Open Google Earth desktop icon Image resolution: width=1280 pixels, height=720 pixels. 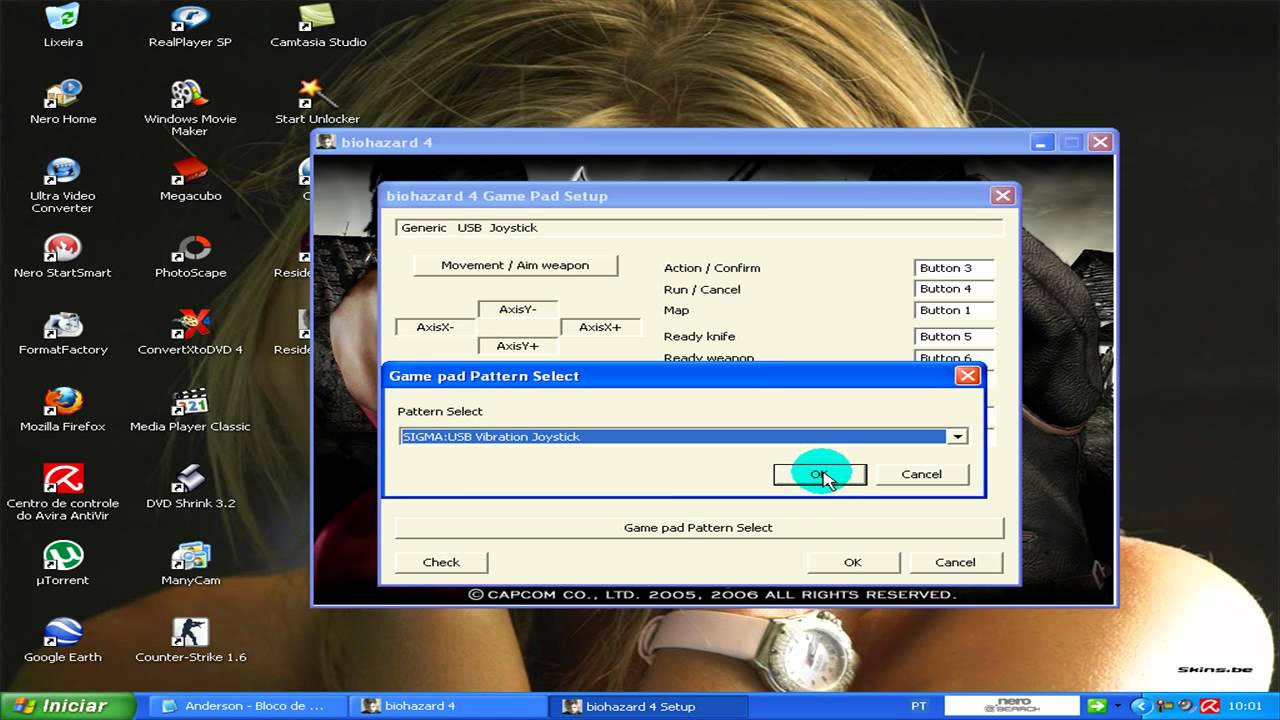tap(63, 642)
